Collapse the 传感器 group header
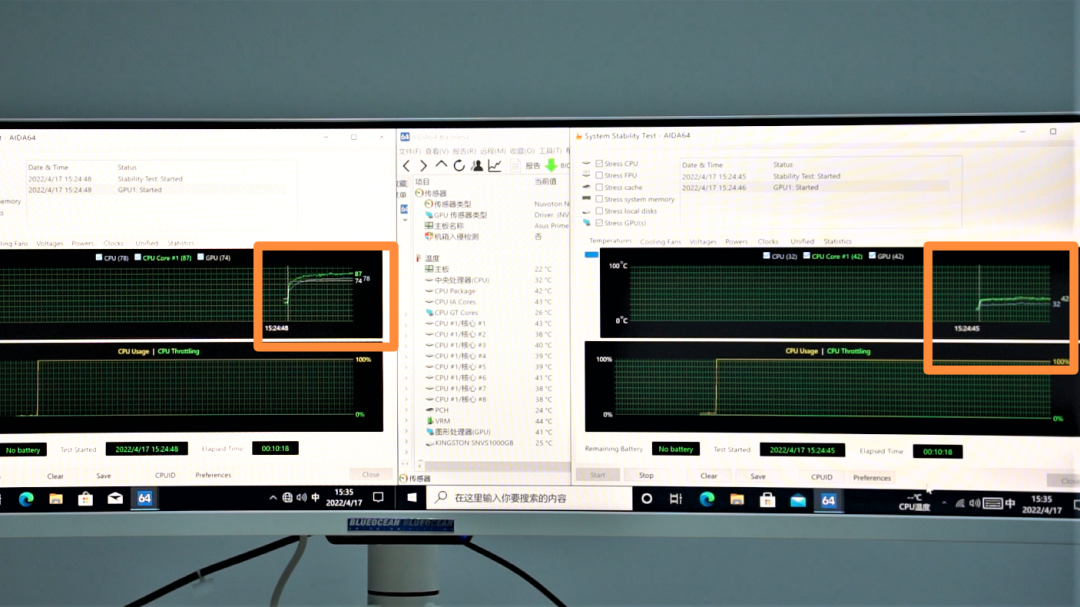This screenshot has width=1080, height=607. (435, 193)
